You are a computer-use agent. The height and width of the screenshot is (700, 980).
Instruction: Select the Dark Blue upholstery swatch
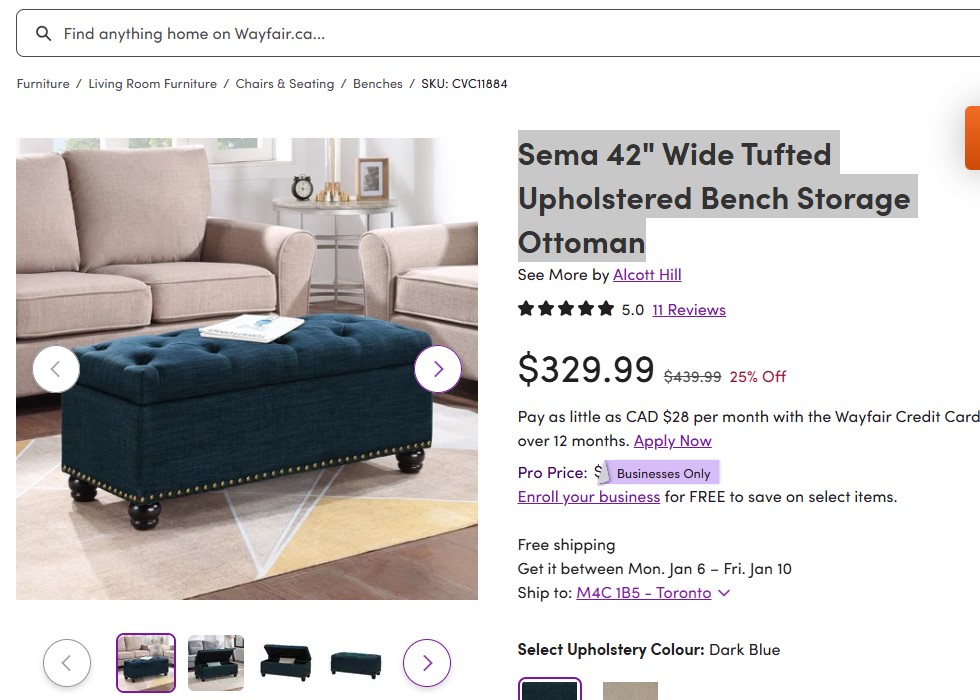(x=550, y=689)
